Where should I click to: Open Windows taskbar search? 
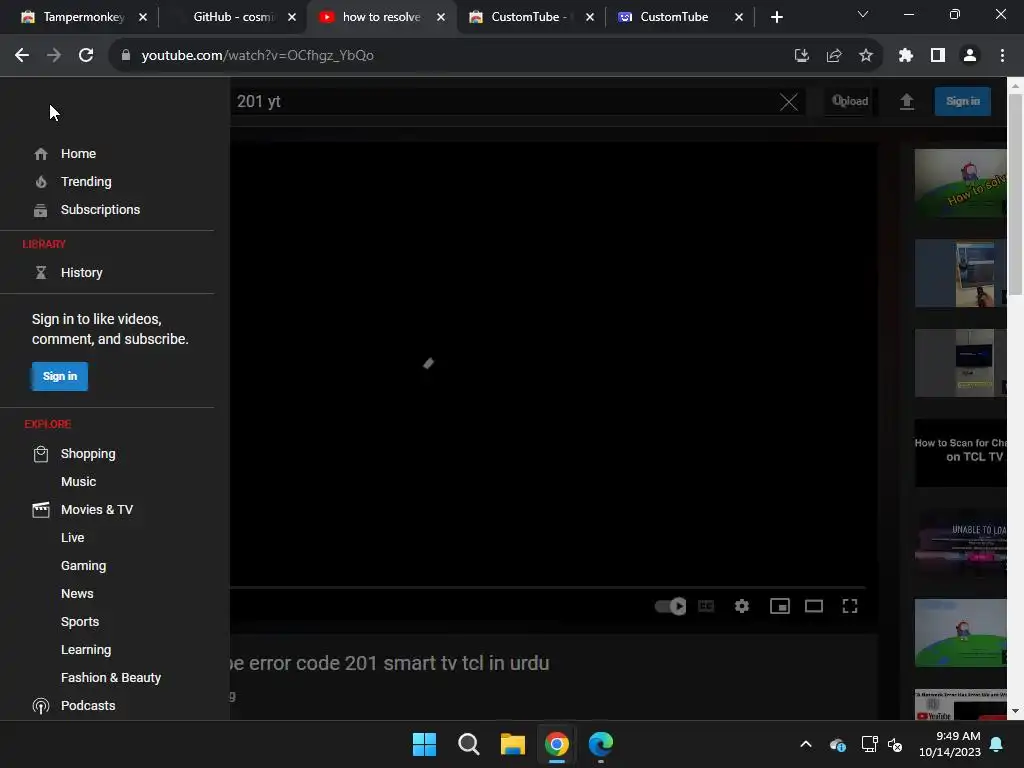point(468,744)
